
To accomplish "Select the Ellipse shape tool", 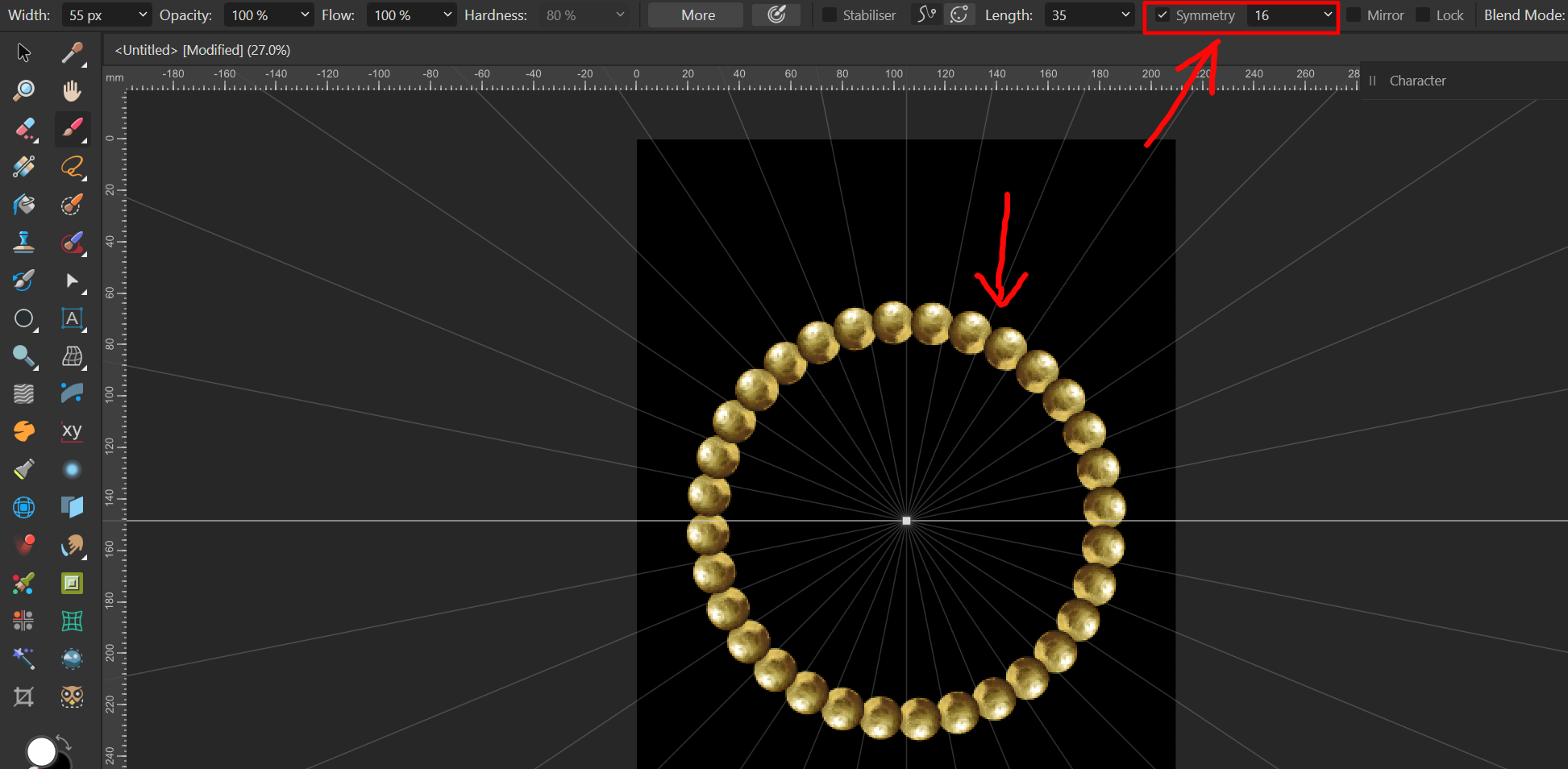I will pos(24,318).
